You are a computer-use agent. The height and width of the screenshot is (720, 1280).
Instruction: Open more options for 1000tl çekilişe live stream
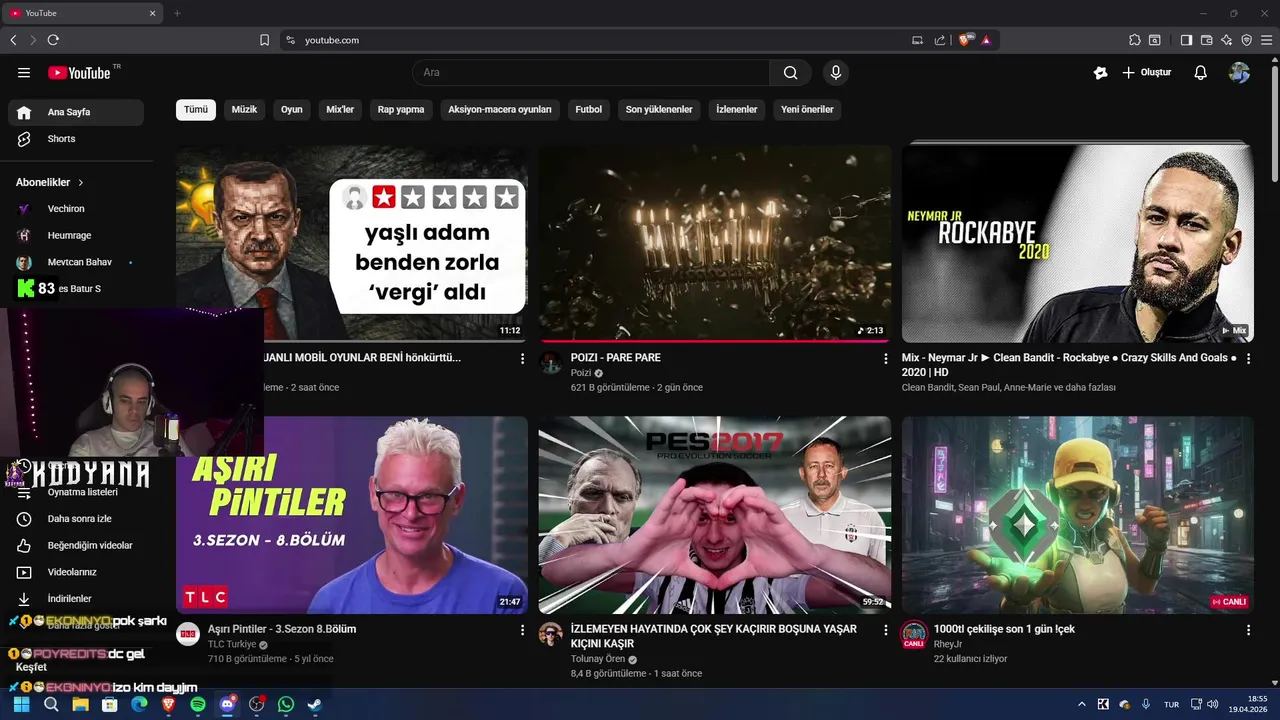pos(1248,630)
